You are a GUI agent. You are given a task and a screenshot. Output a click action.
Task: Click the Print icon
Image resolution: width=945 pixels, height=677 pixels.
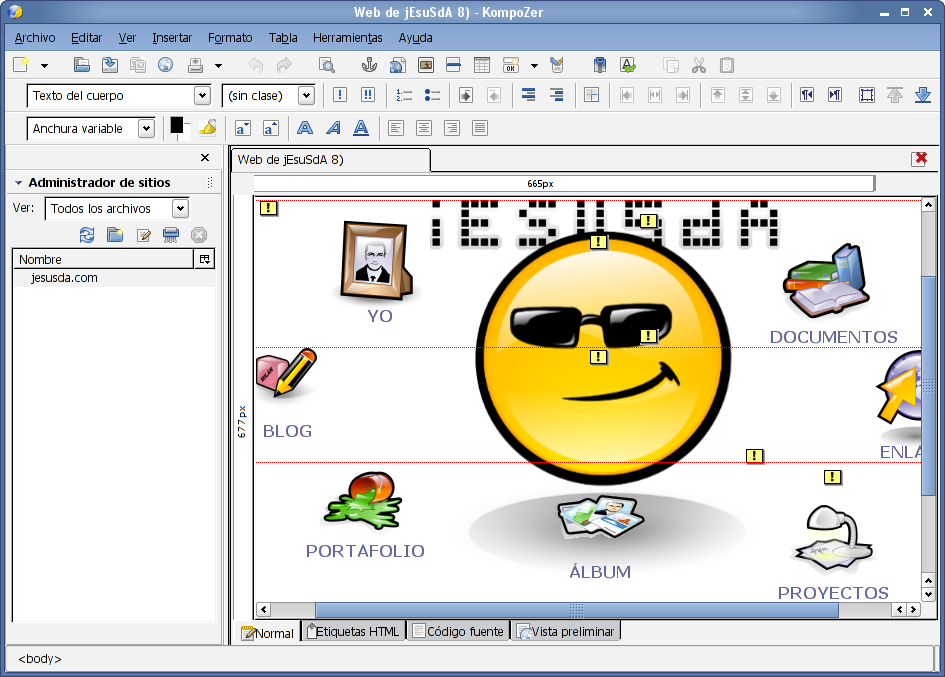pyautogui.click(x=195, y=65)
